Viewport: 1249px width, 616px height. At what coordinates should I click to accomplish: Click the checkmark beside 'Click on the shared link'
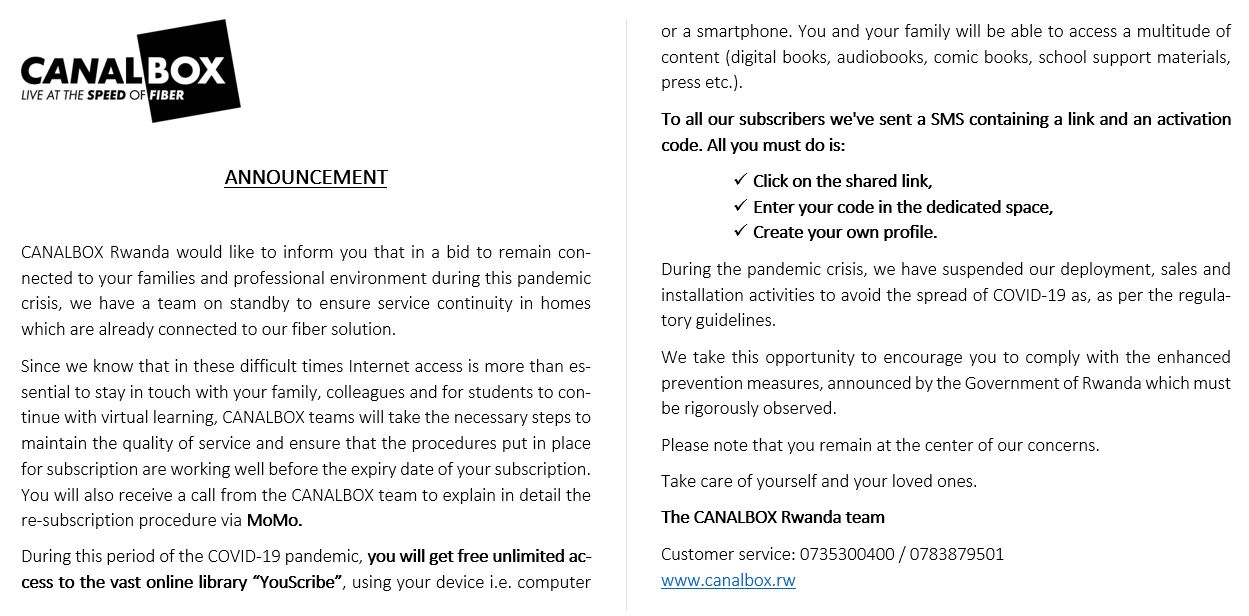740,180
